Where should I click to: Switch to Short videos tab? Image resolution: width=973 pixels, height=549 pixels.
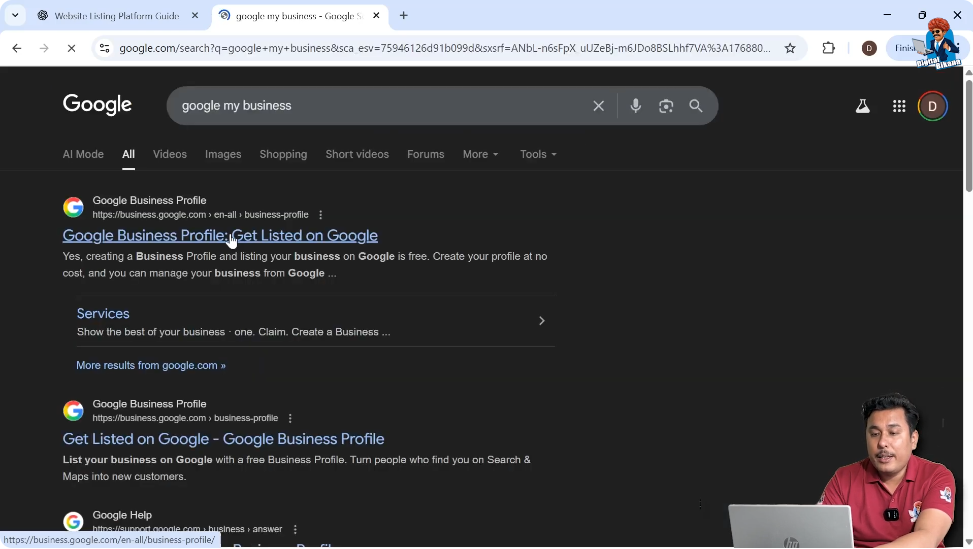coord(357,154)
